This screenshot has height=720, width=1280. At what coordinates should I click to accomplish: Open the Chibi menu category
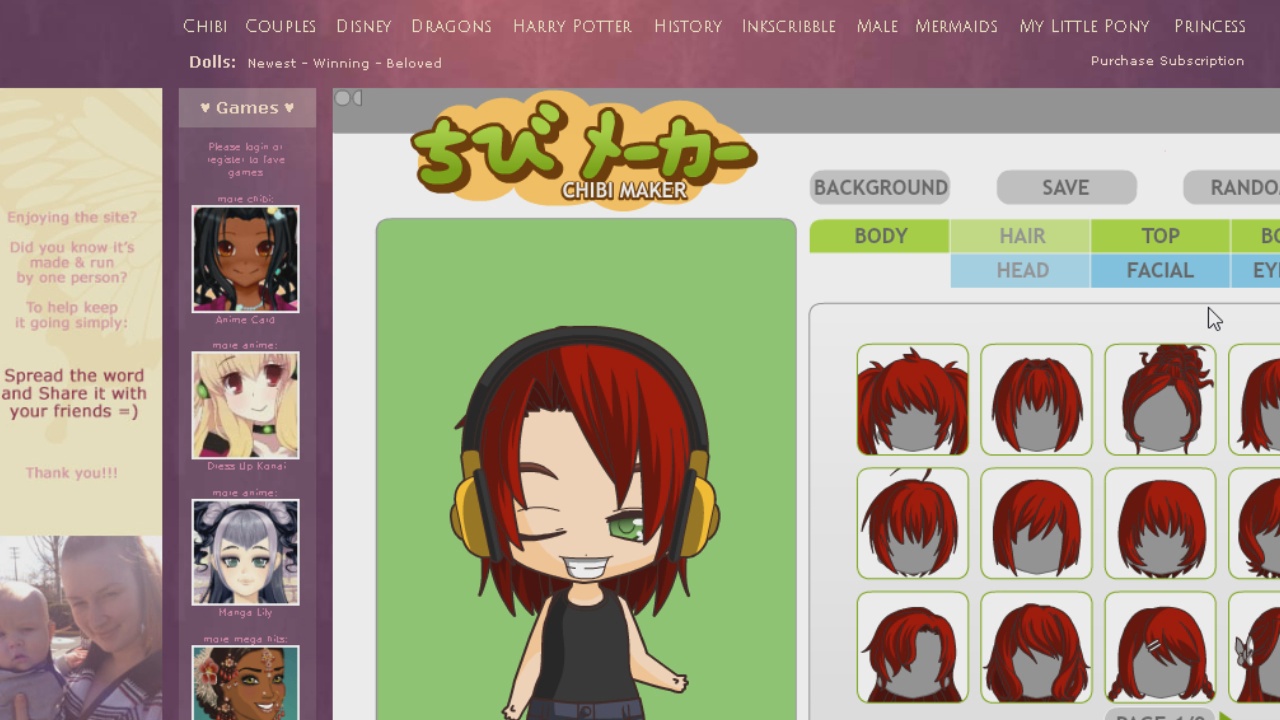(x=205, y=26)
